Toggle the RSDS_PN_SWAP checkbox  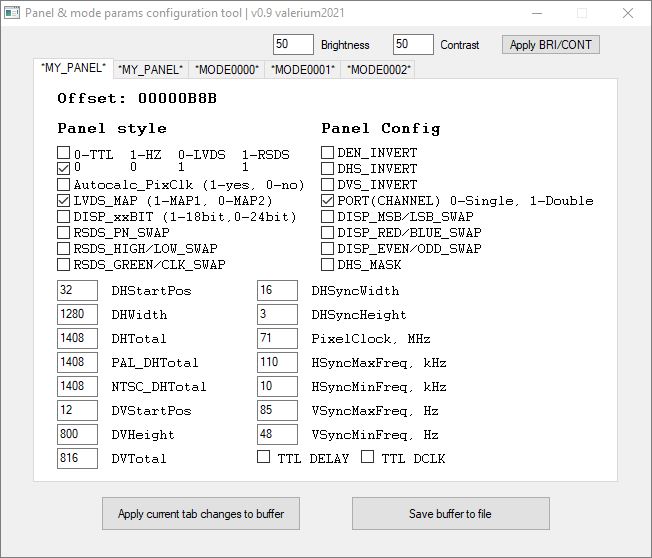point(64,233)
